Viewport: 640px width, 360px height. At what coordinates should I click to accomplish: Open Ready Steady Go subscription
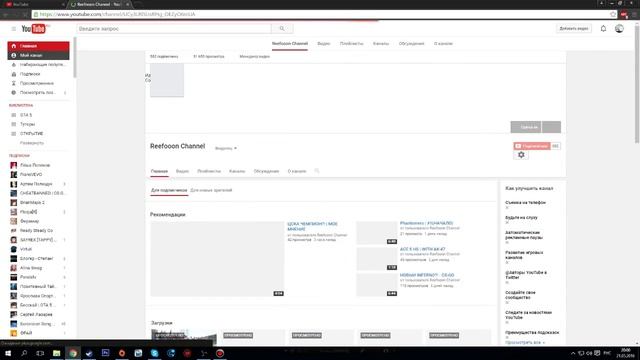pyautogui.click(x=36, y=231)
